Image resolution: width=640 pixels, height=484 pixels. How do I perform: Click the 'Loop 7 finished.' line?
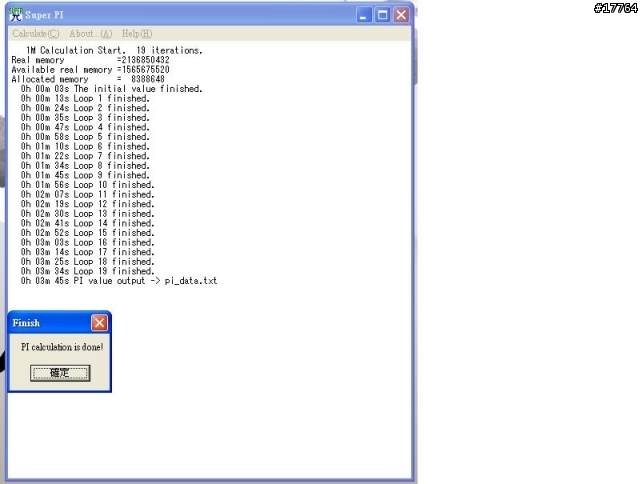pyautogui.click(x=85, y=156)
